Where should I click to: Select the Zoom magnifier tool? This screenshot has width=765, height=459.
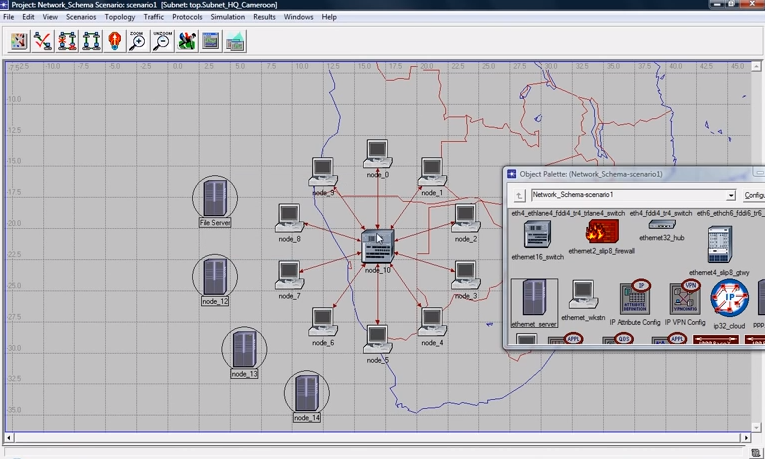(x=138, y=40)
